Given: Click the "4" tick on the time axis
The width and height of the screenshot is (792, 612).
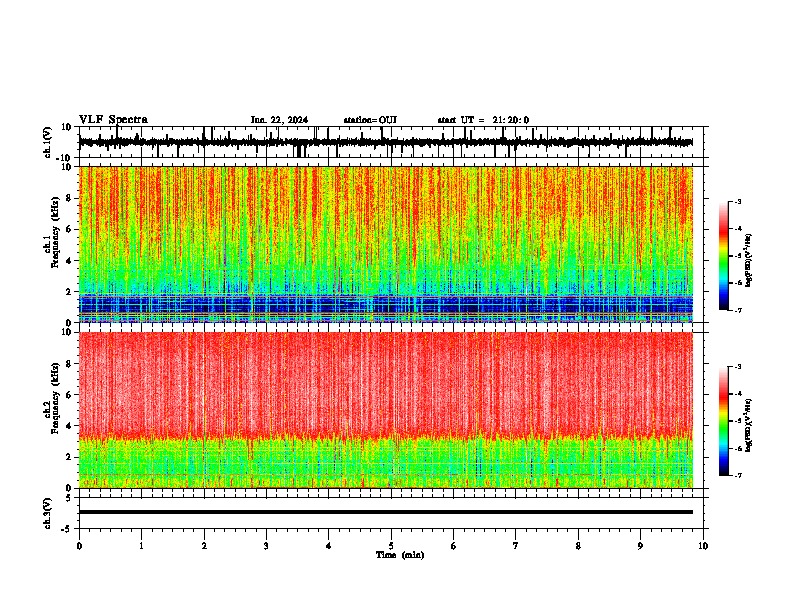Looking at the screenshot, I should (329, 546).
